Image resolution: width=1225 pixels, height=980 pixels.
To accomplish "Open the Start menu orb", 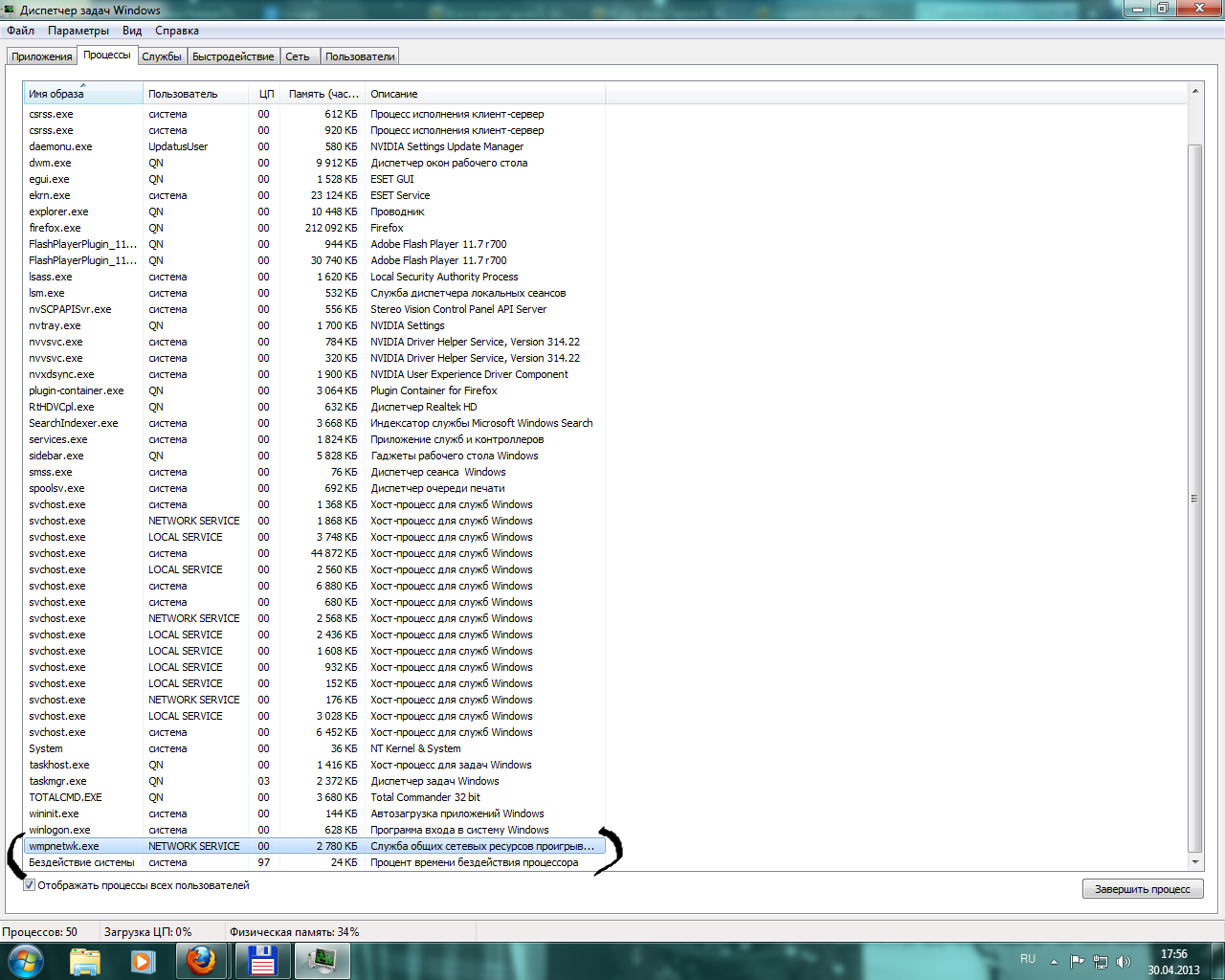I will point(26,961).
